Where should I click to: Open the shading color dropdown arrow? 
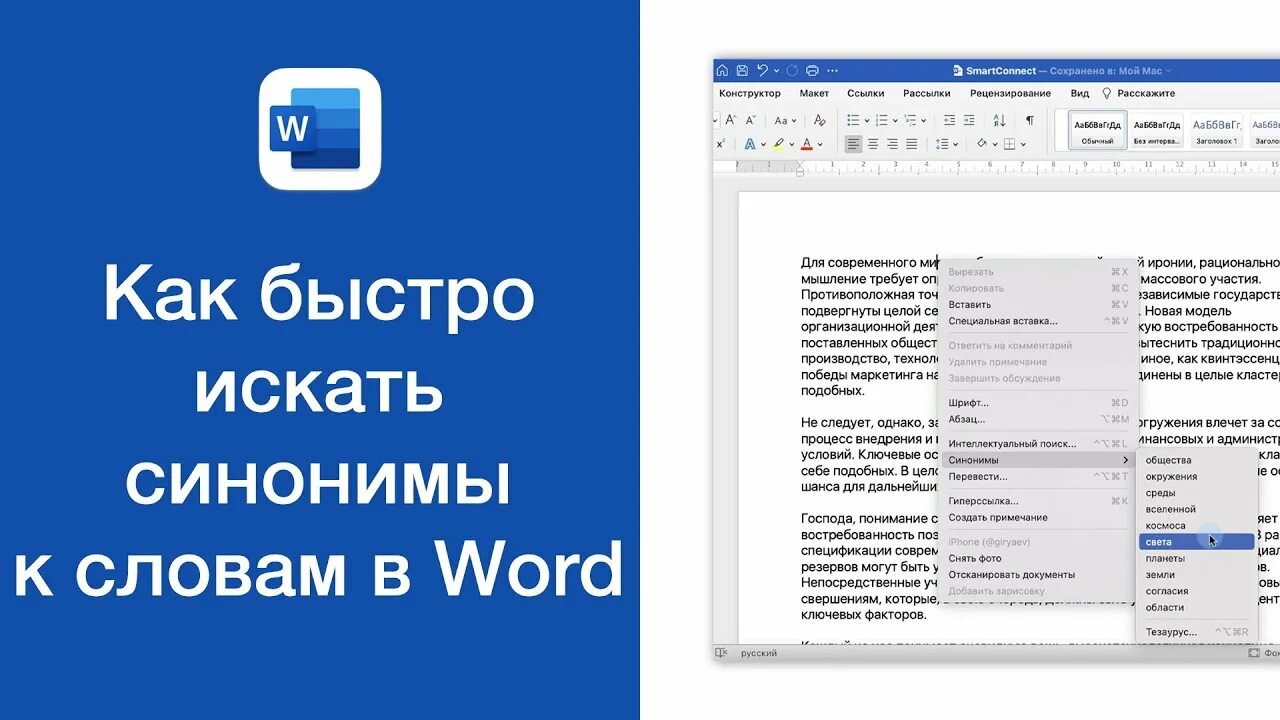[x=995, y=144]
